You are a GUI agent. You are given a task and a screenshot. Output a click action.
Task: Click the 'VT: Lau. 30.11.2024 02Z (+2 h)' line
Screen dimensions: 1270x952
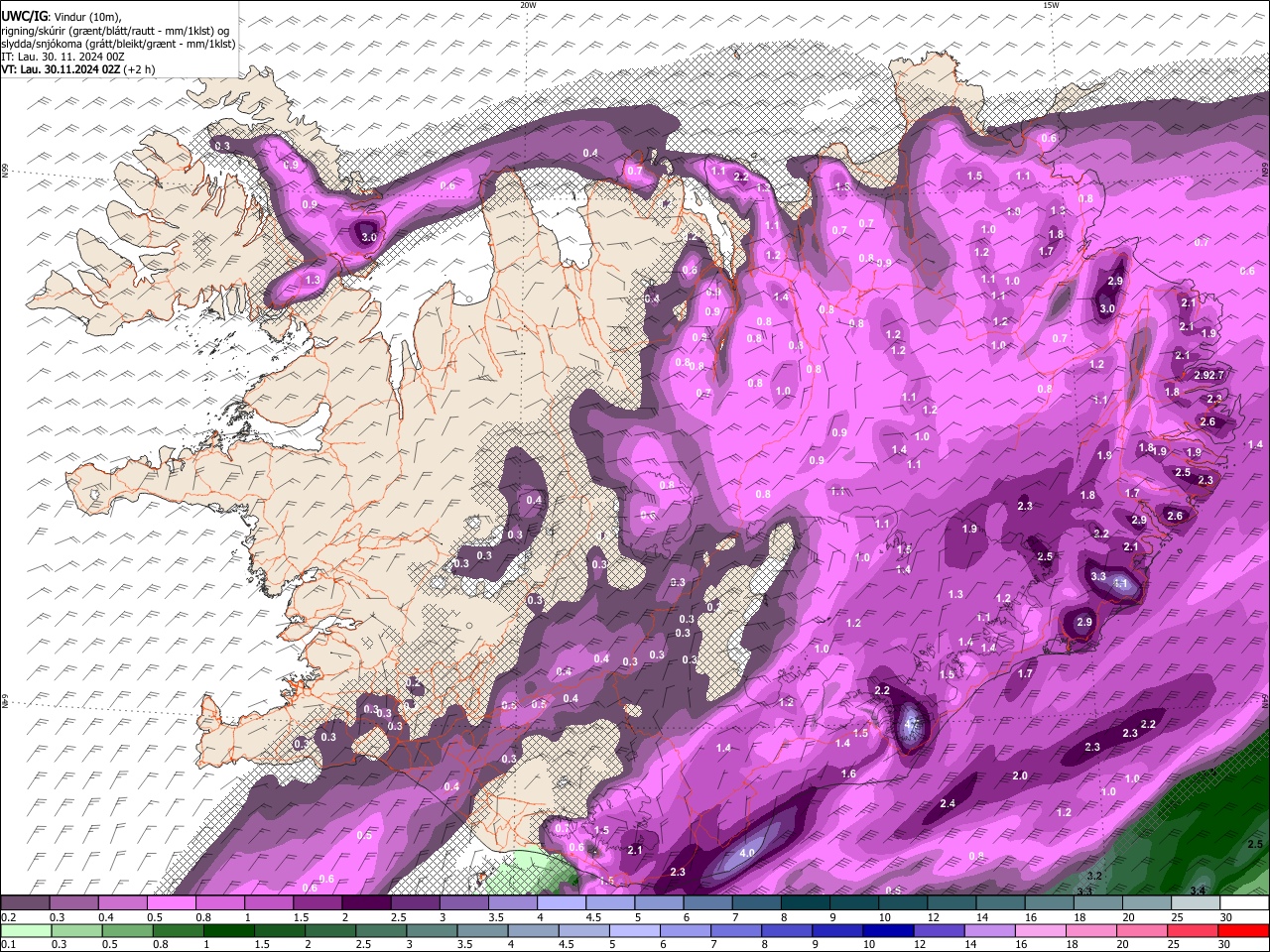[x=77, y=69]
